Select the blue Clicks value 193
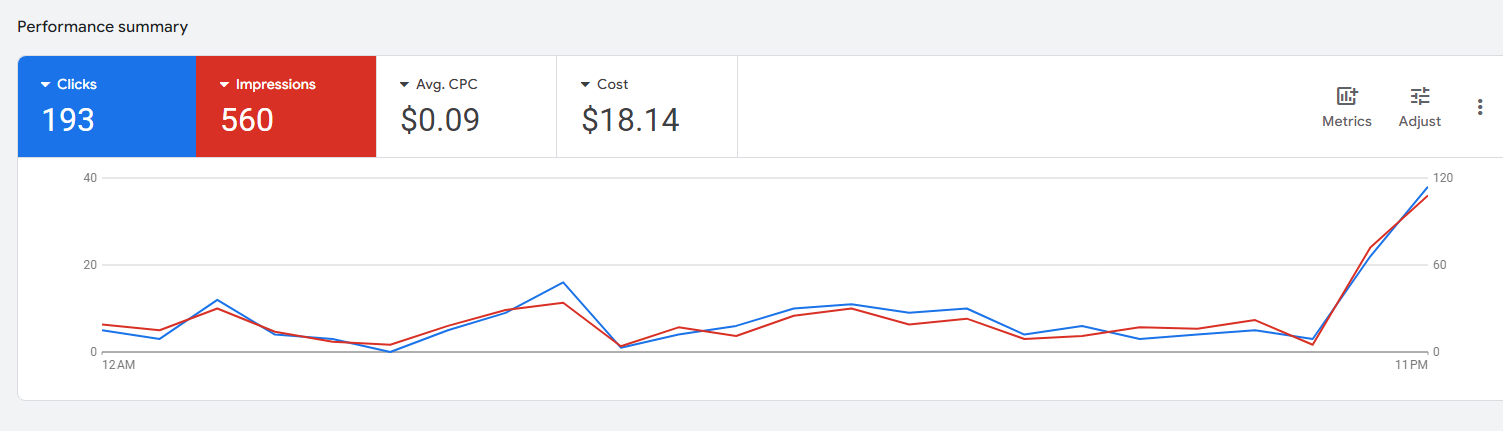Image resolution: width=1503 pixels, height=431 pixels. click(x=68, y=120)
